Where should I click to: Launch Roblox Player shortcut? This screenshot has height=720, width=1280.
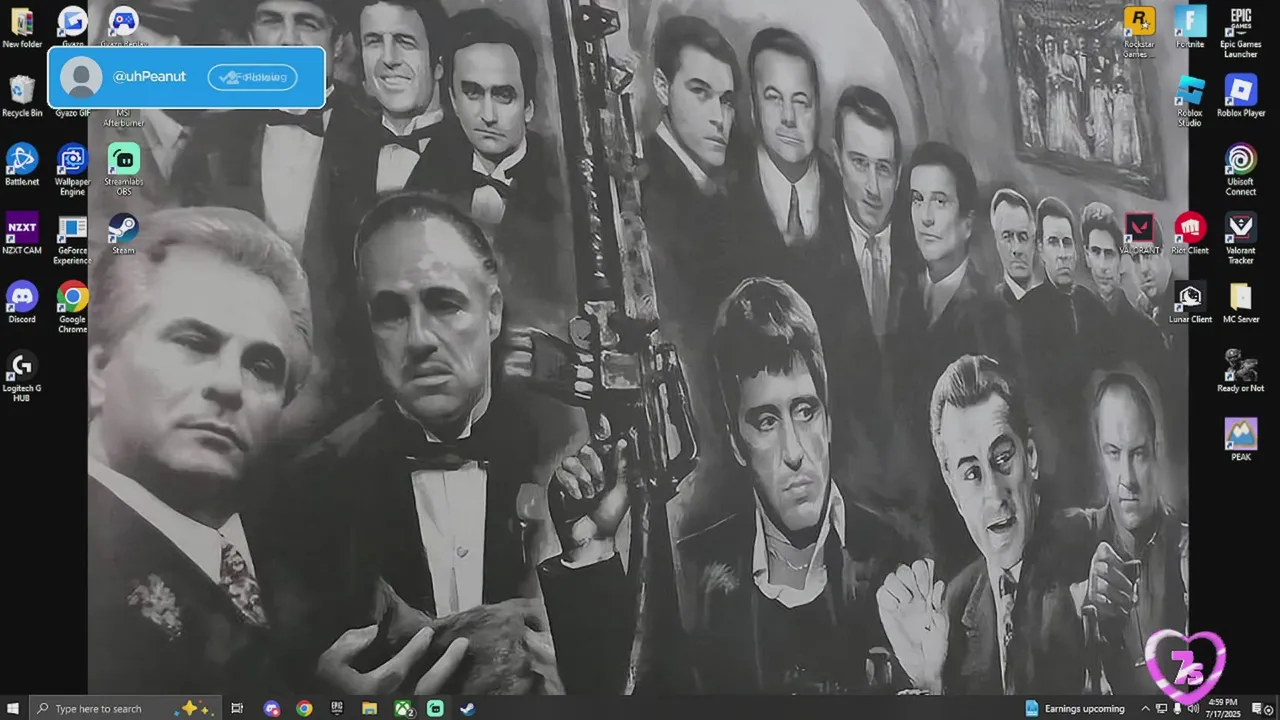tap(1241, 96)
